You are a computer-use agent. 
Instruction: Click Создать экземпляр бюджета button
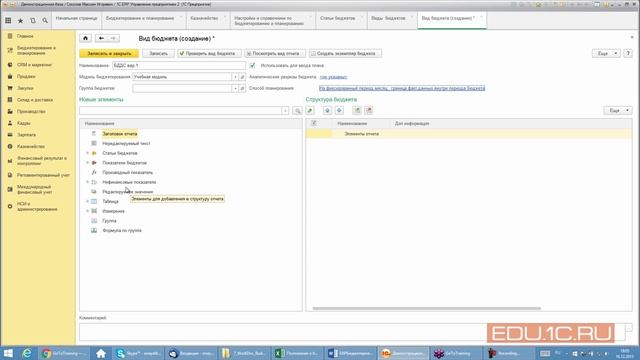(x=345, y=53)
